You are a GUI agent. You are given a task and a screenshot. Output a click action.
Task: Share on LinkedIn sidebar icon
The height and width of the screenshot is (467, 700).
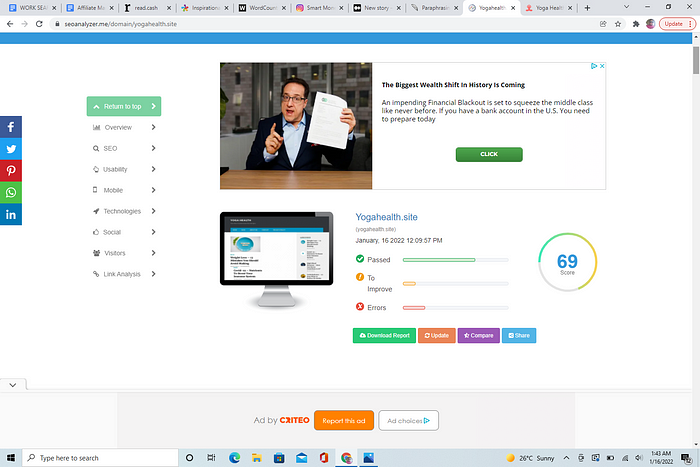pos(11,214)
